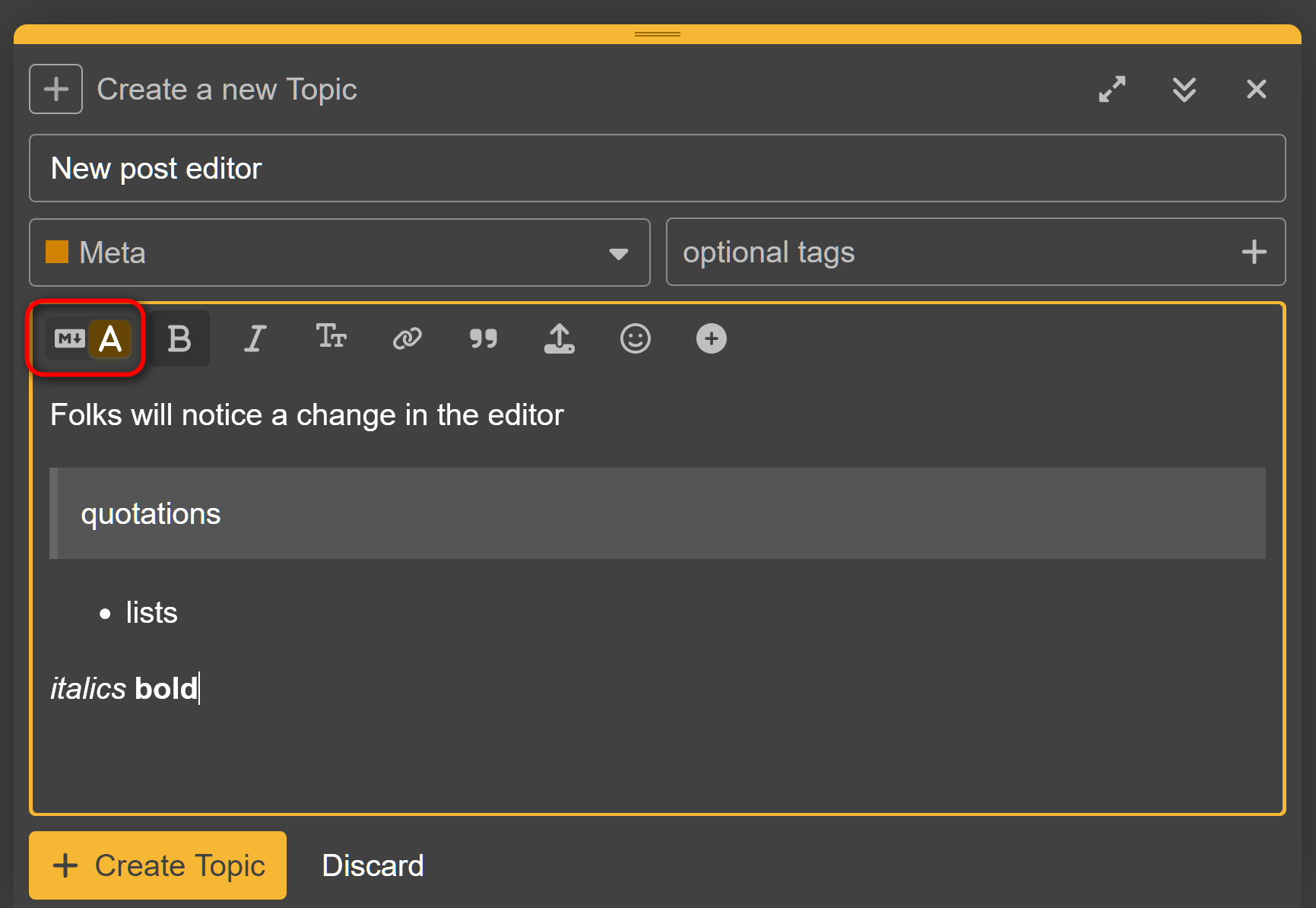The image size is (1316, 908).
Task: Toggle bold formatting
Action: click(179, 338)
